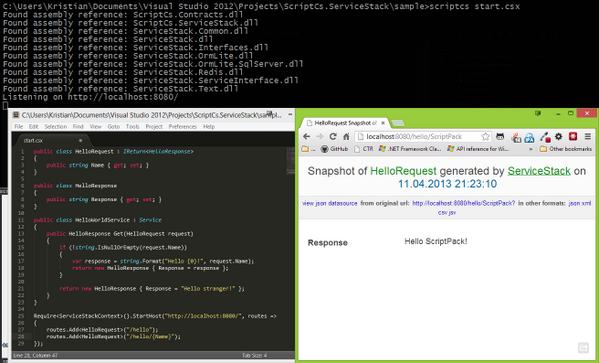Click the routes.Add "/hello" line

click(102, 329)
